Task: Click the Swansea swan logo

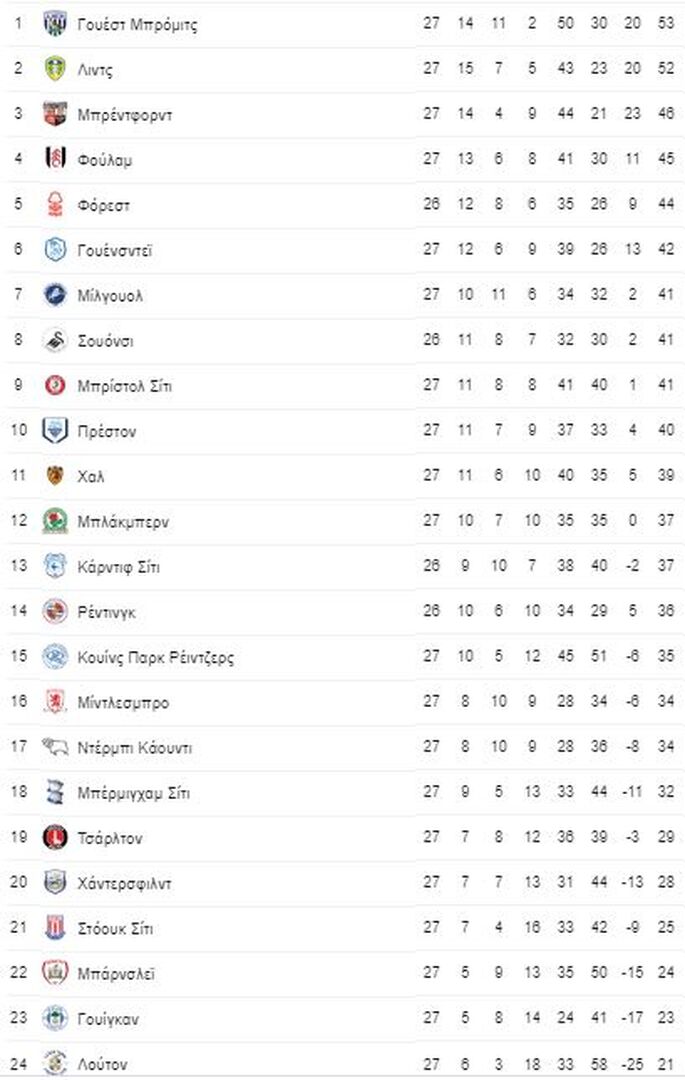Action: click(x=54, y=340)
